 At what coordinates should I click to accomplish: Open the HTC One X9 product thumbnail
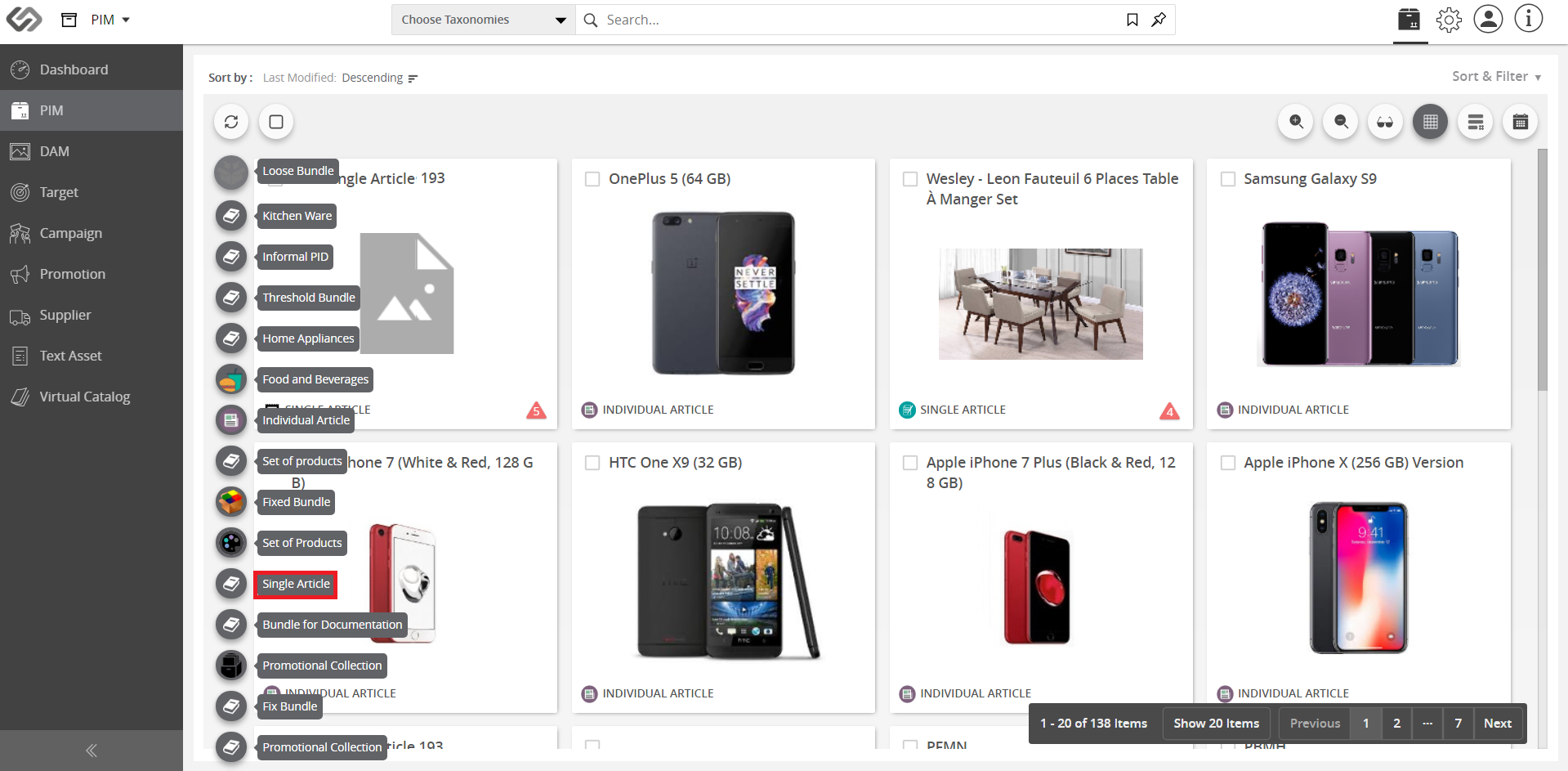pos(727,581)
